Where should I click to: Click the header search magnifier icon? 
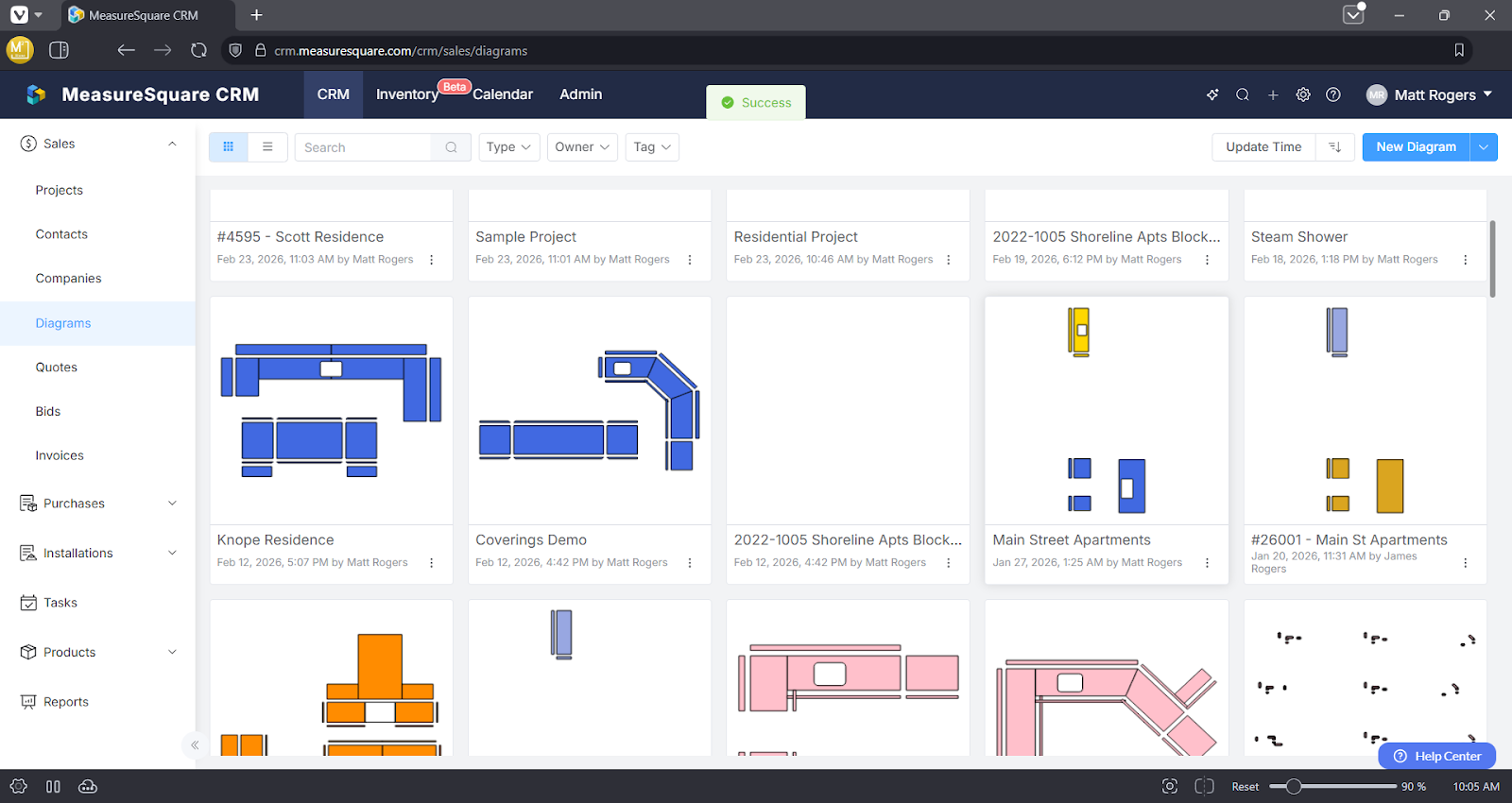(1243, 94)
